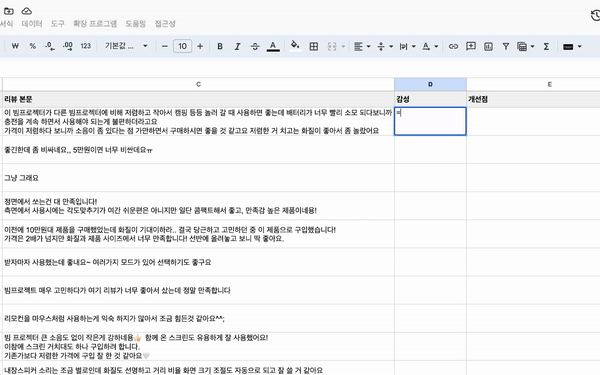Open the 데이터 menu
The height and width of the screenshot is (375, 600).
click(x=32, y=24)
